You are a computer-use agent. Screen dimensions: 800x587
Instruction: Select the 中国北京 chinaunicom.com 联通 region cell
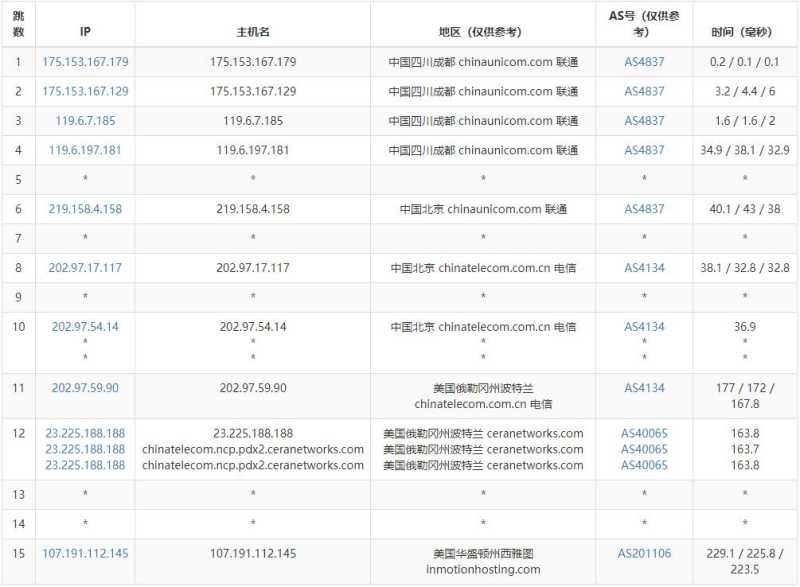click(483, 209)
